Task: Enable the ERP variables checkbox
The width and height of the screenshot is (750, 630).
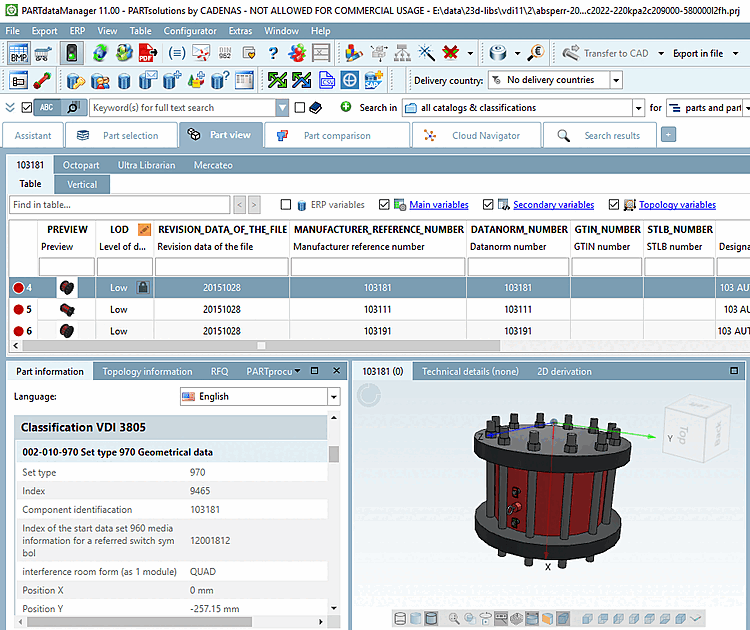Action: click(287, 205)
